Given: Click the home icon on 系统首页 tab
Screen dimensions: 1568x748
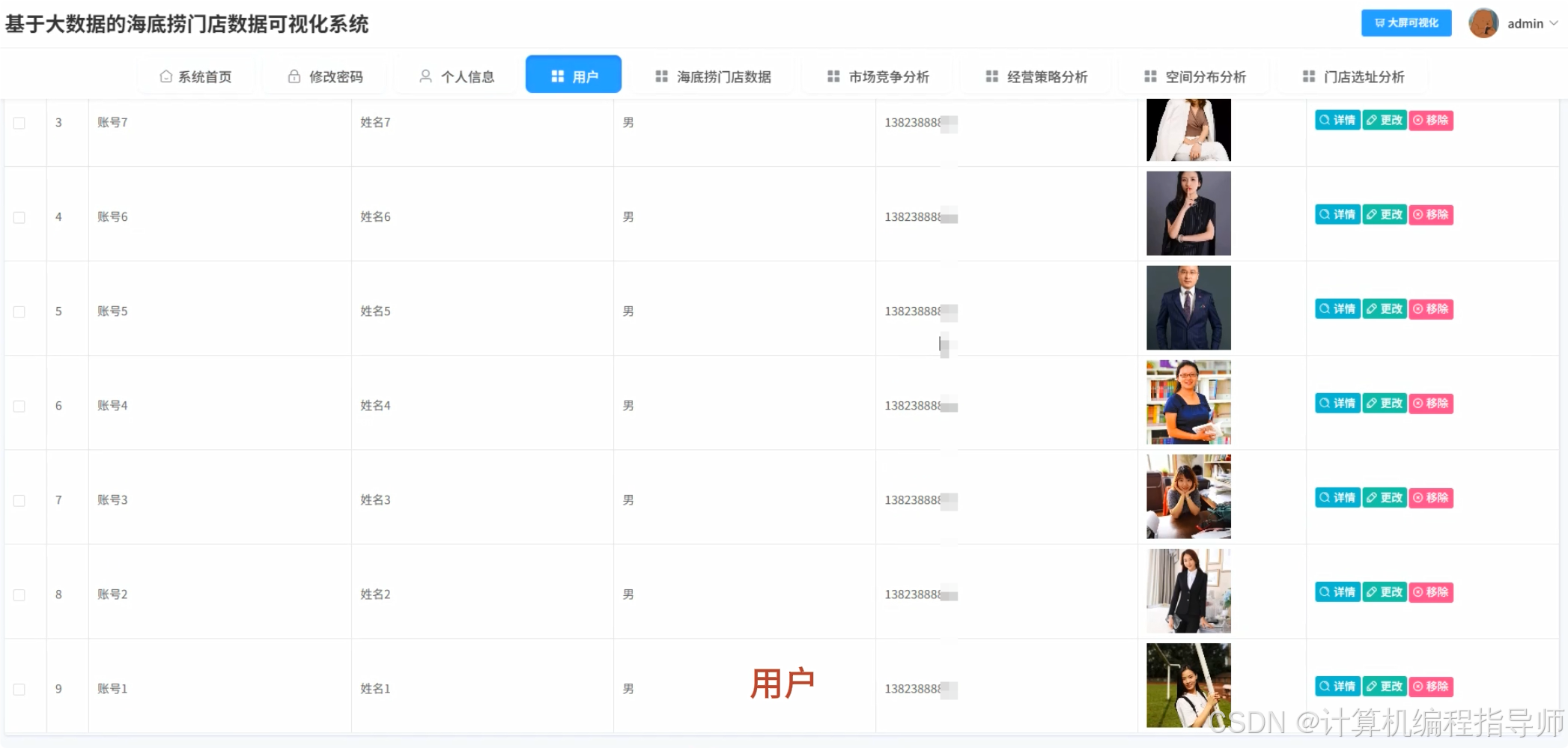Looking at the screenshot, I should point(166,76).
